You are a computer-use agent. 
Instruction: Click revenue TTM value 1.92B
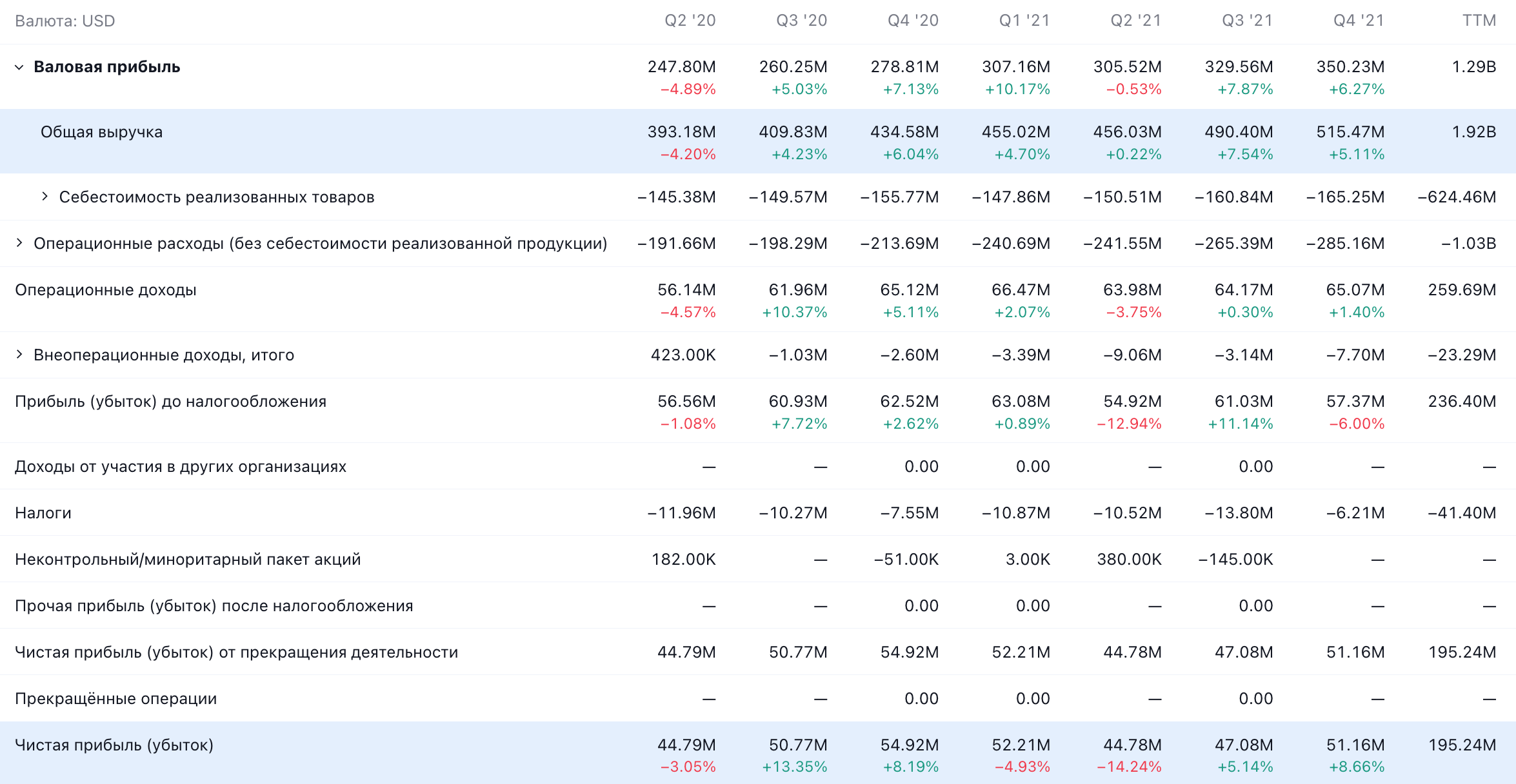coord(1474,132)
